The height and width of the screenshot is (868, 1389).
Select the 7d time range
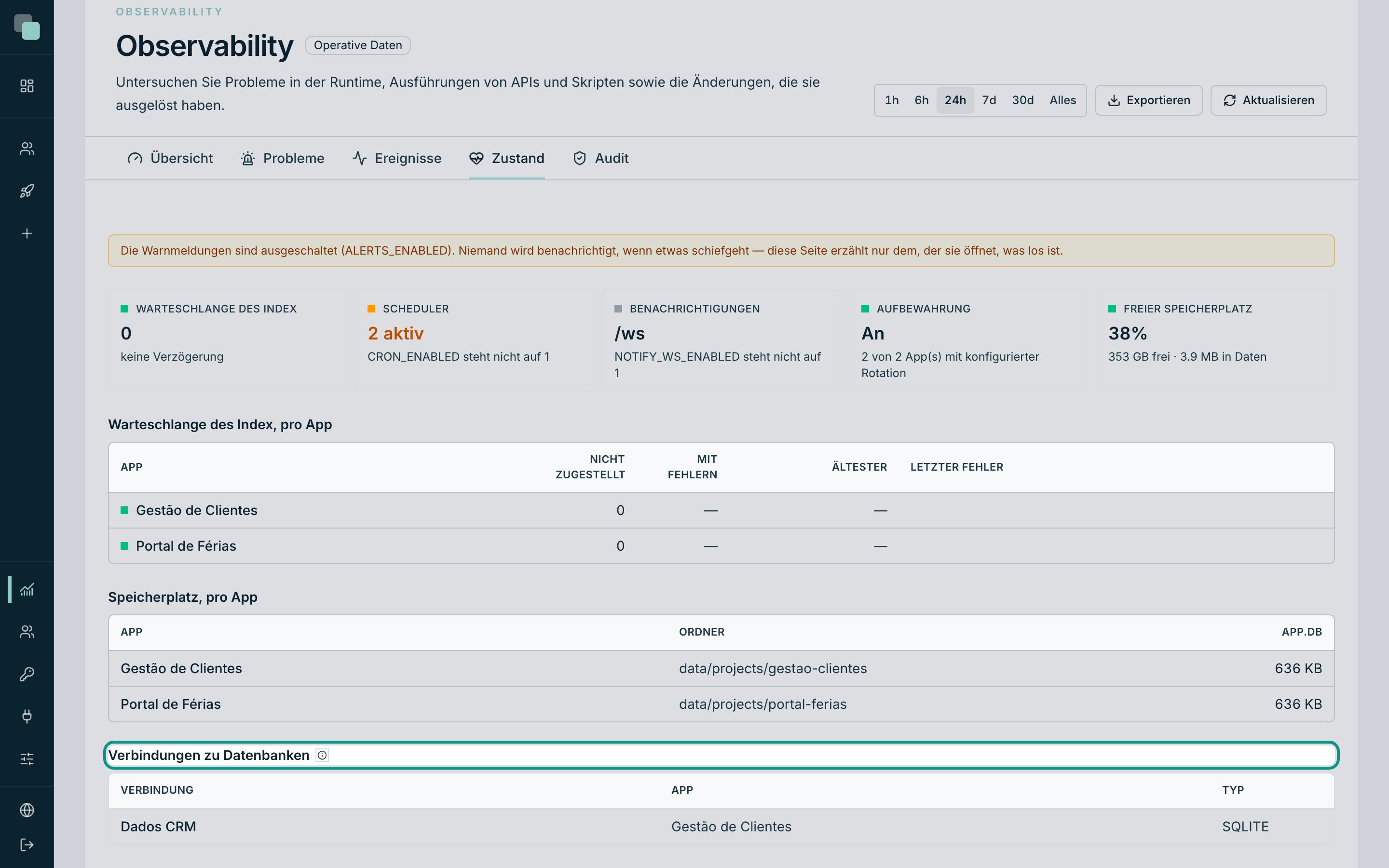click(x=988, y=100)
